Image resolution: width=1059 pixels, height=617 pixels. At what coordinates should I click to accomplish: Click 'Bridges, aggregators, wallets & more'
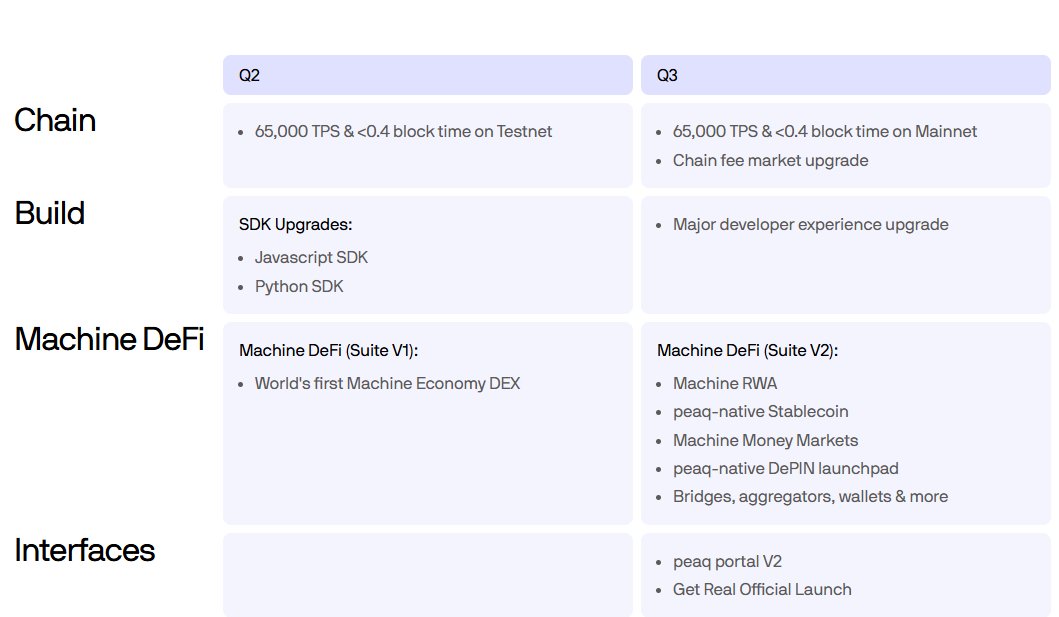pos(810,497)
